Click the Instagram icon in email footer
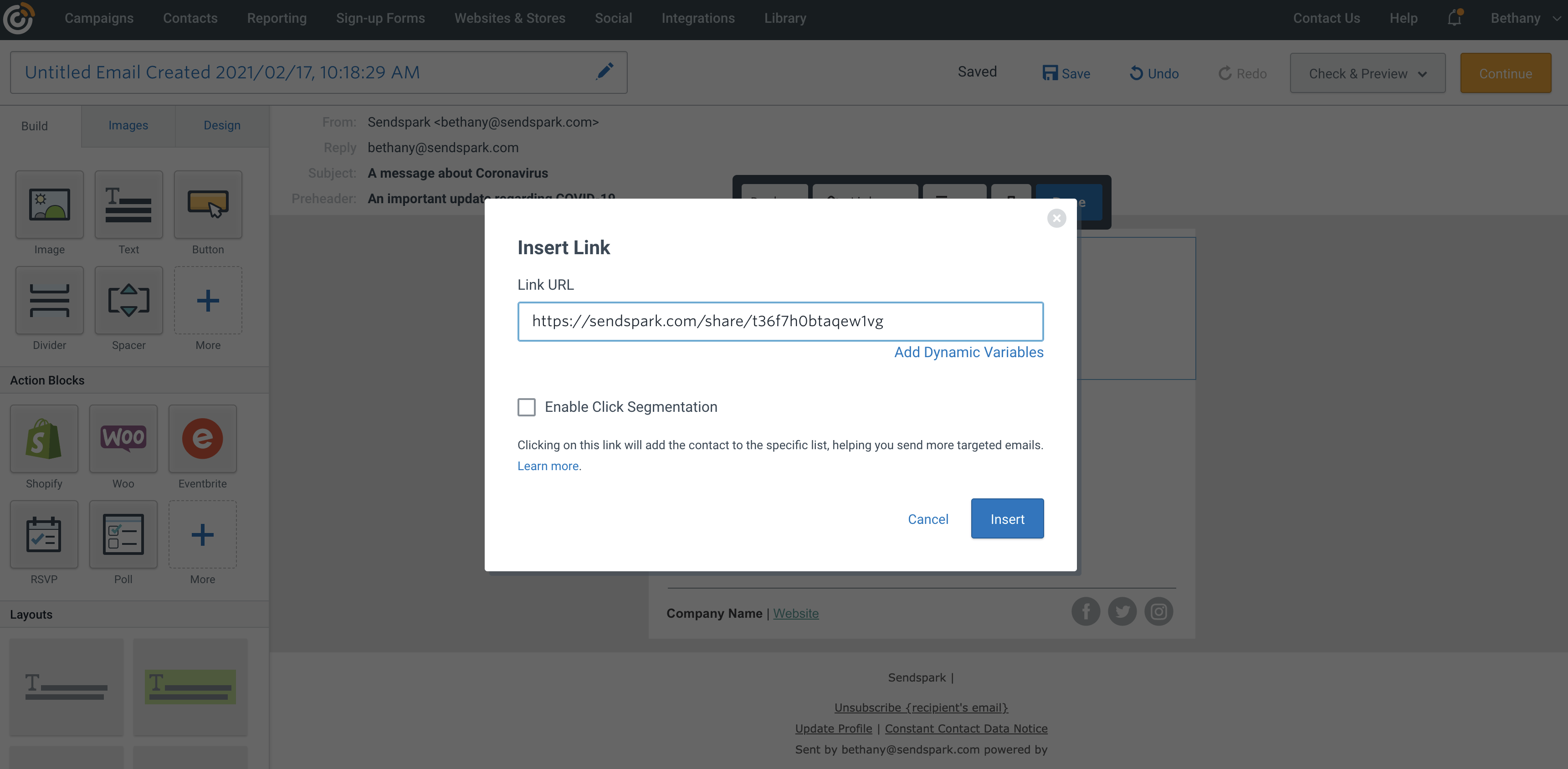 [x=1158, y=611]
